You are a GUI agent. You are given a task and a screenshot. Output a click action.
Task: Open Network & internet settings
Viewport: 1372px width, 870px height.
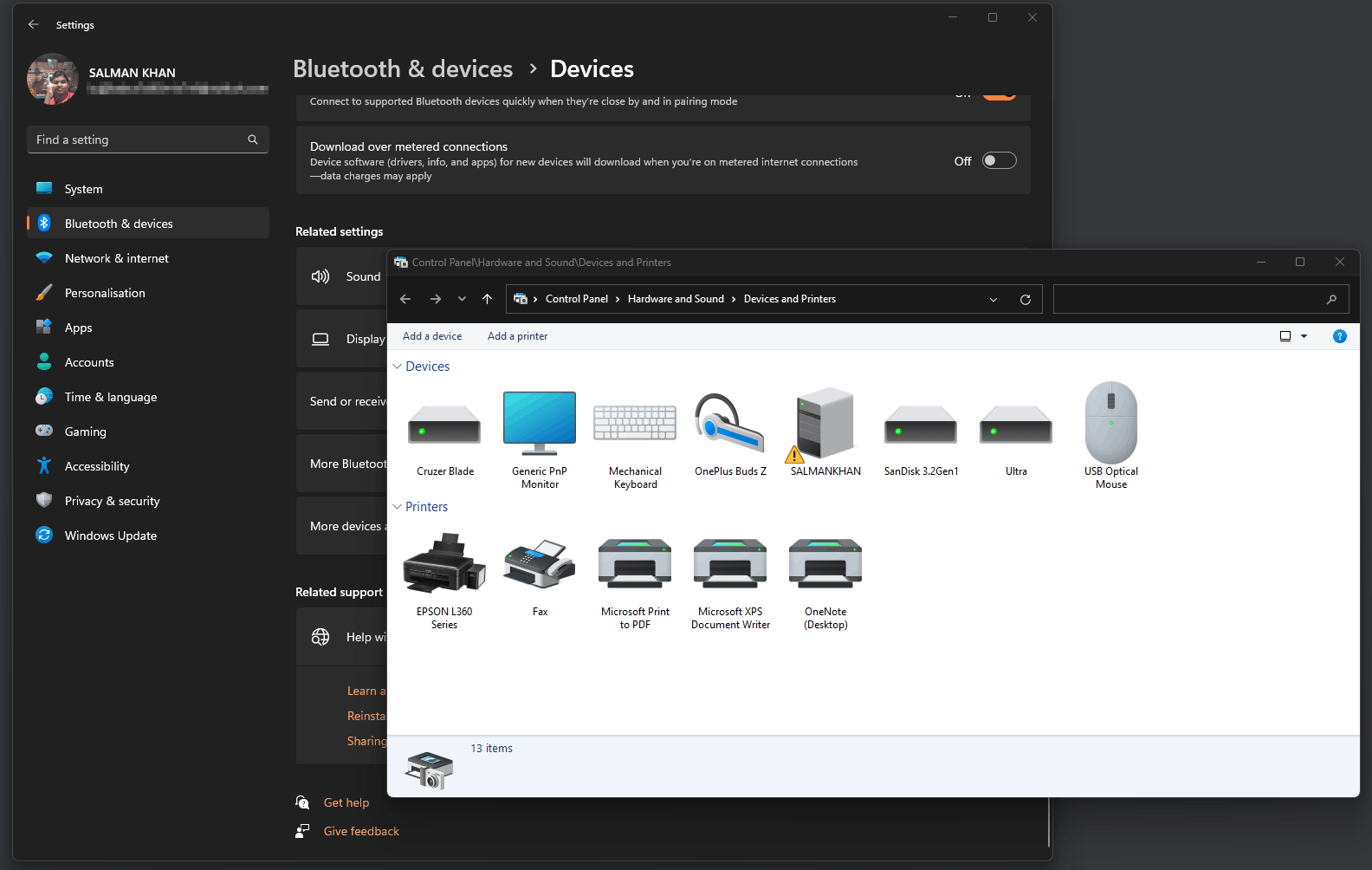pos(117,258)
